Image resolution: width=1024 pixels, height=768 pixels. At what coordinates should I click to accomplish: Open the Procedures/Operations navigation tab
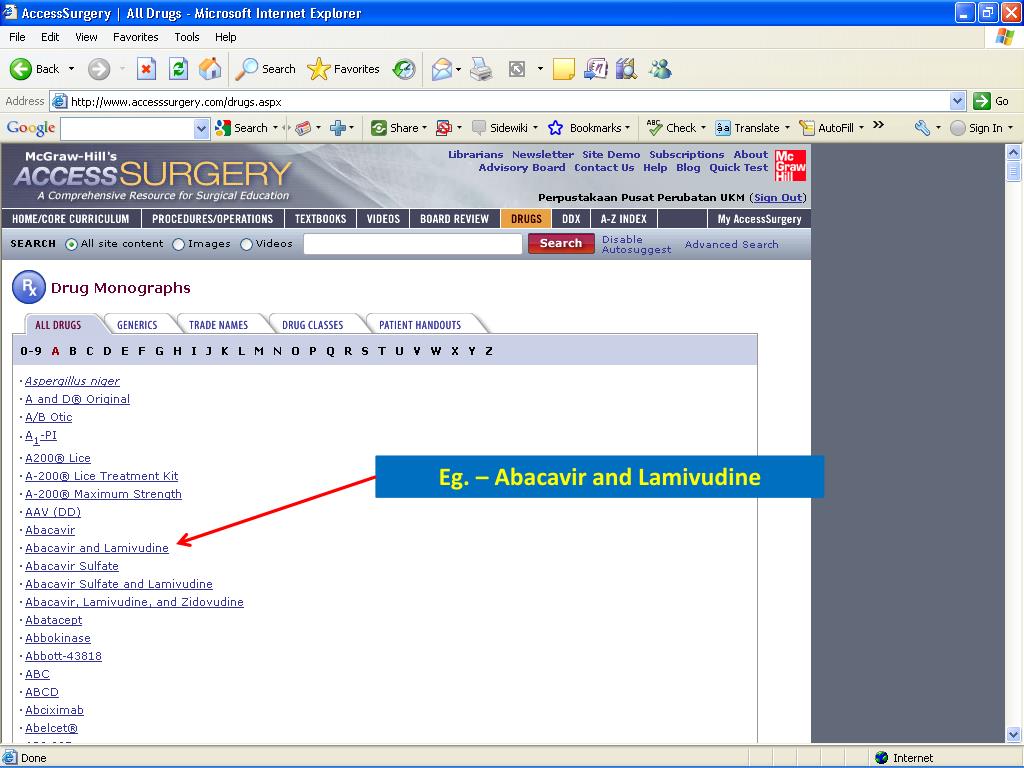pyautogui.click(x=212, y=219)
